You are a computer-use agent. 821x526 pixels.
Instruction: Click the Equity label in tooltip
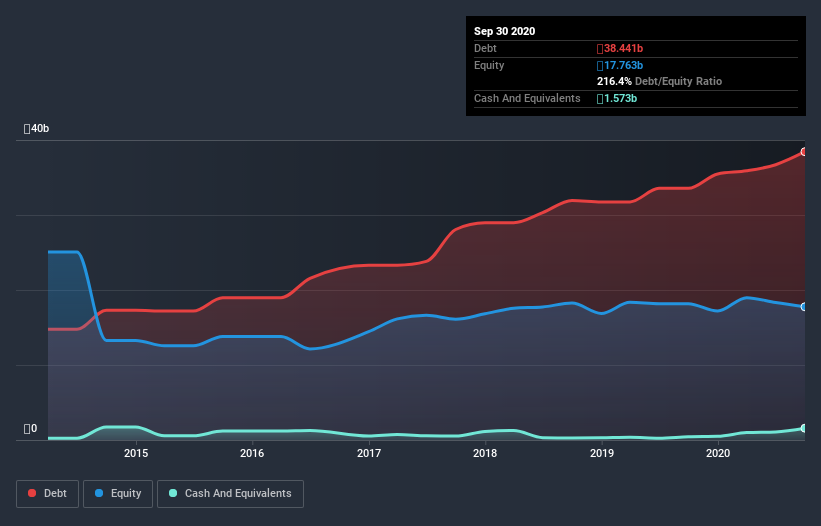click(x=489, y=65)
